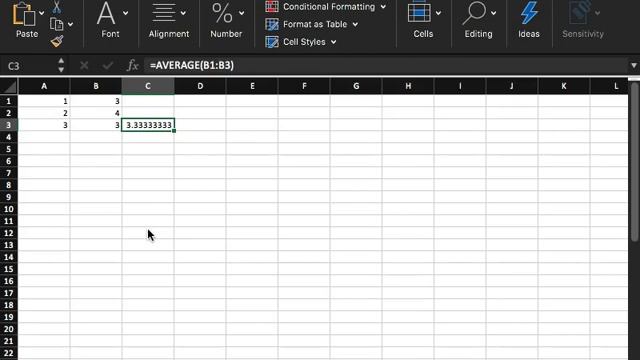Click cell A3 containing 3

(x=44, y=125)
